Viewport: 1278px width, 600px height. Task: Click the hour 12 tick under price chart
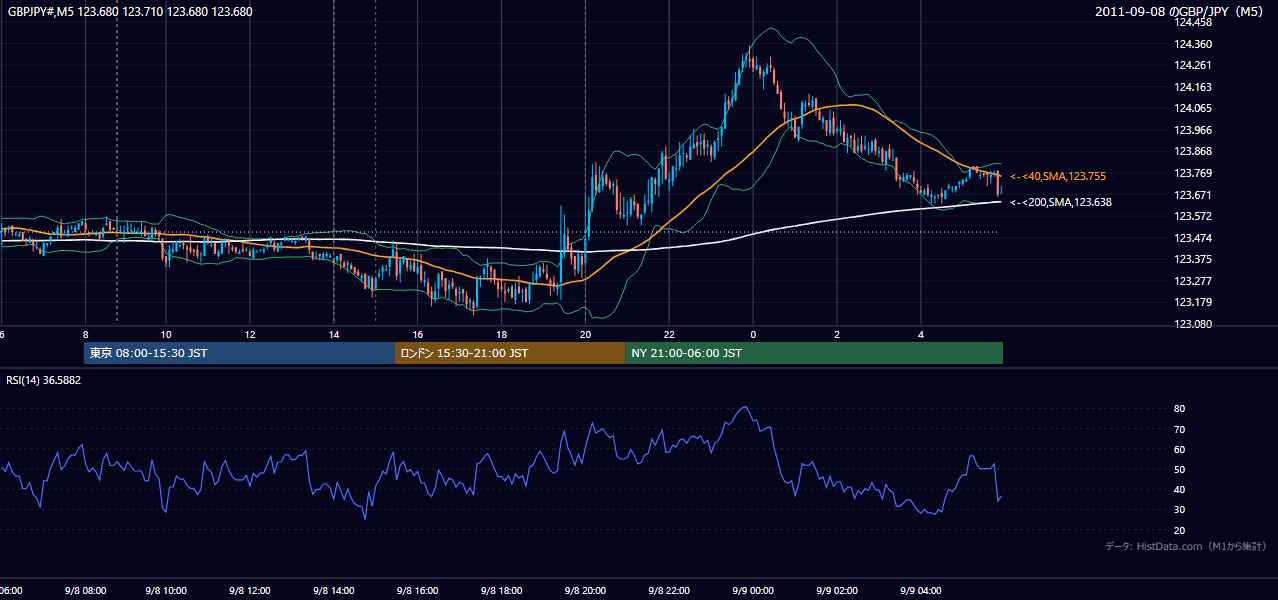250,335
